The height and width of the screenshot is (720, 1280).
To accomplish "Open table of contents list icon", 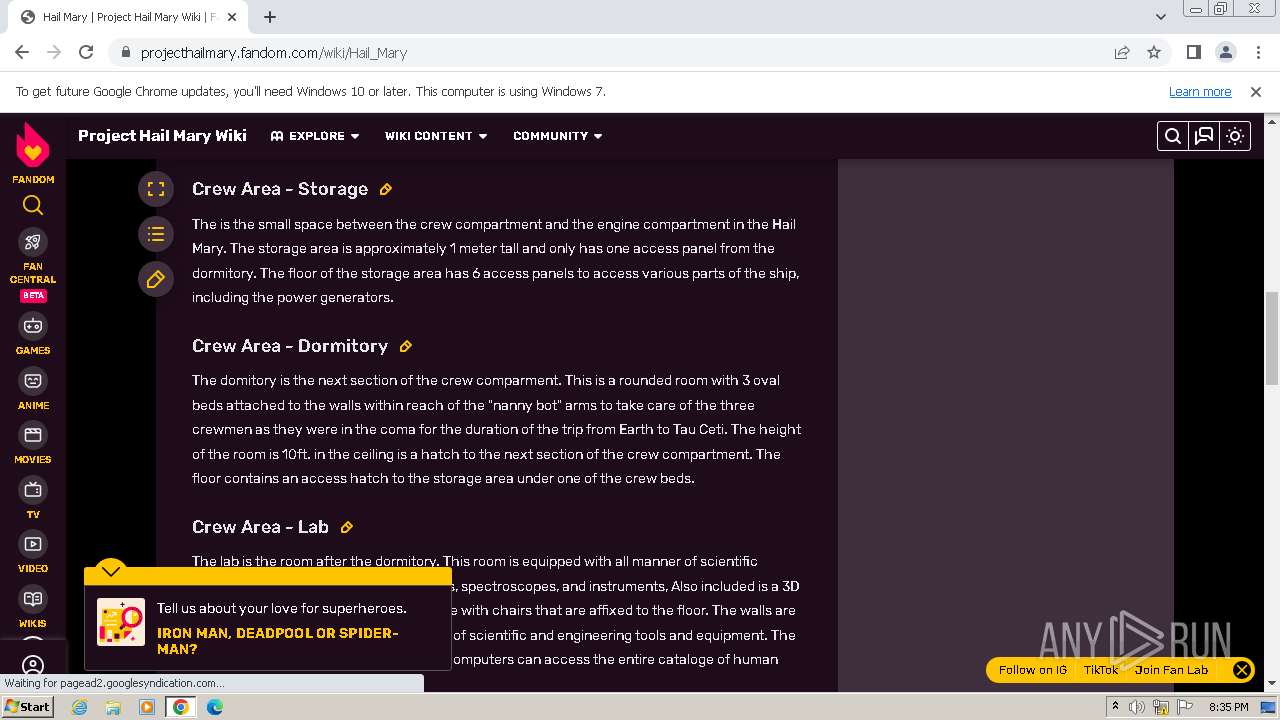I will click(156, 234).
